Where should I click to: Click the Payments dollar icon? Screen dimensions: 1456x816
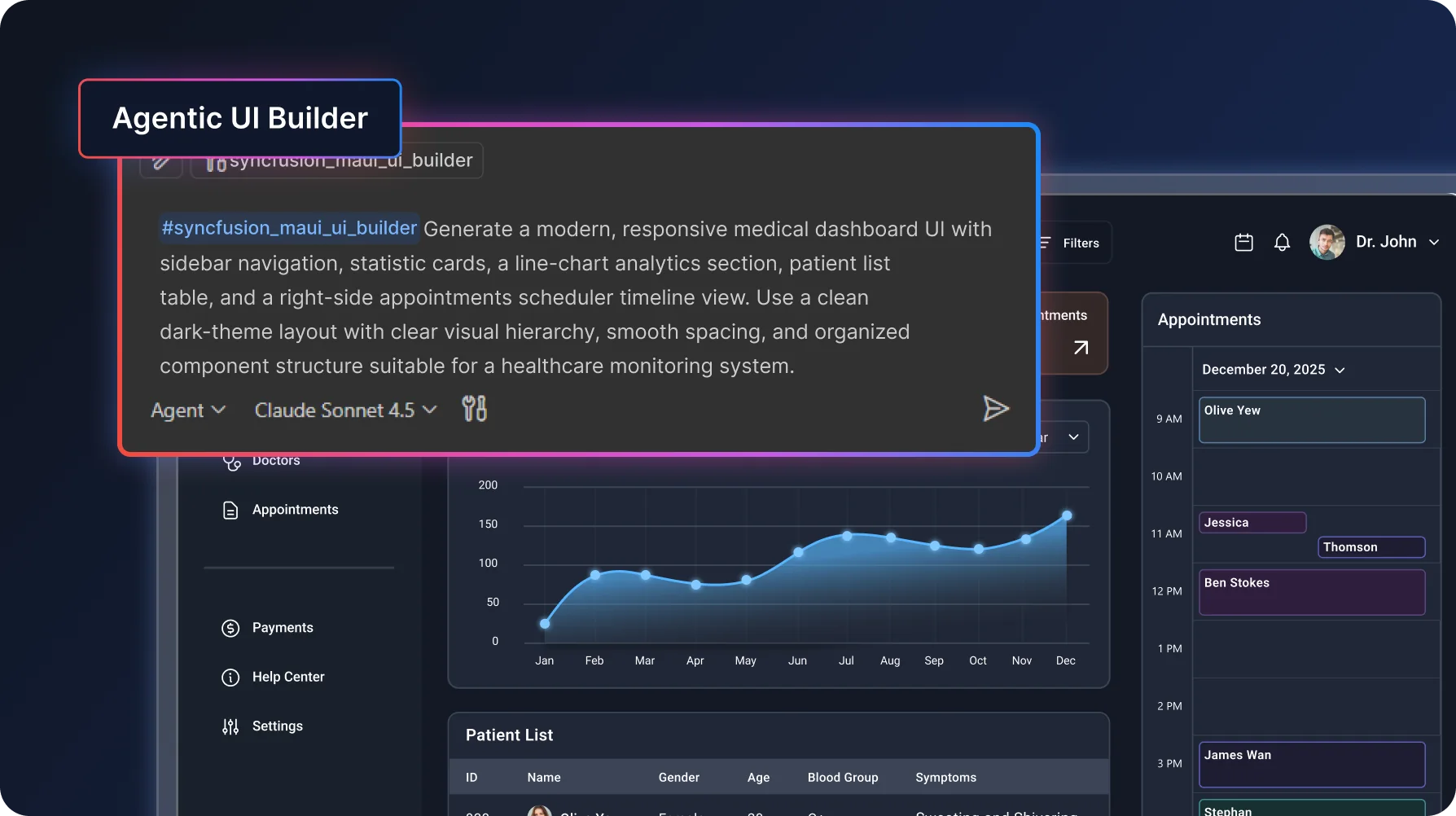[x=230, y=629]
